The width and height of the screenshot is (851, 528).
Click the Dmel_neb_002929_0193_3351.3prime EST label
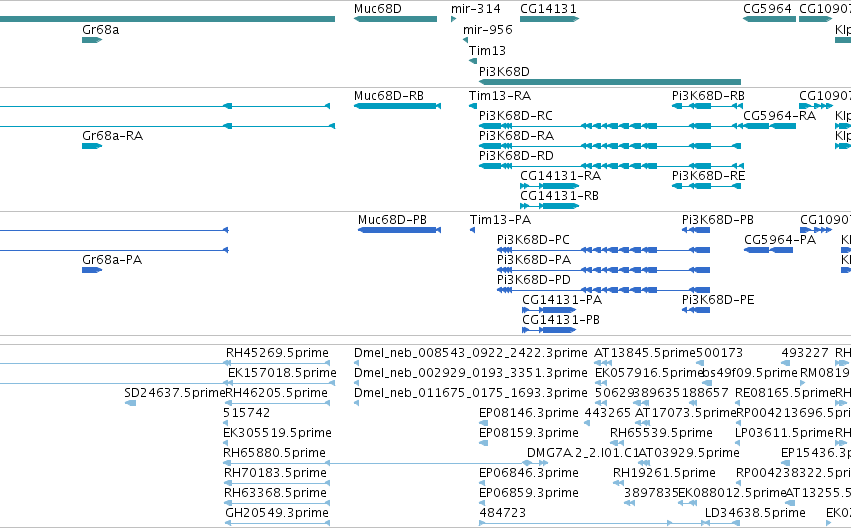coord(471,373)
